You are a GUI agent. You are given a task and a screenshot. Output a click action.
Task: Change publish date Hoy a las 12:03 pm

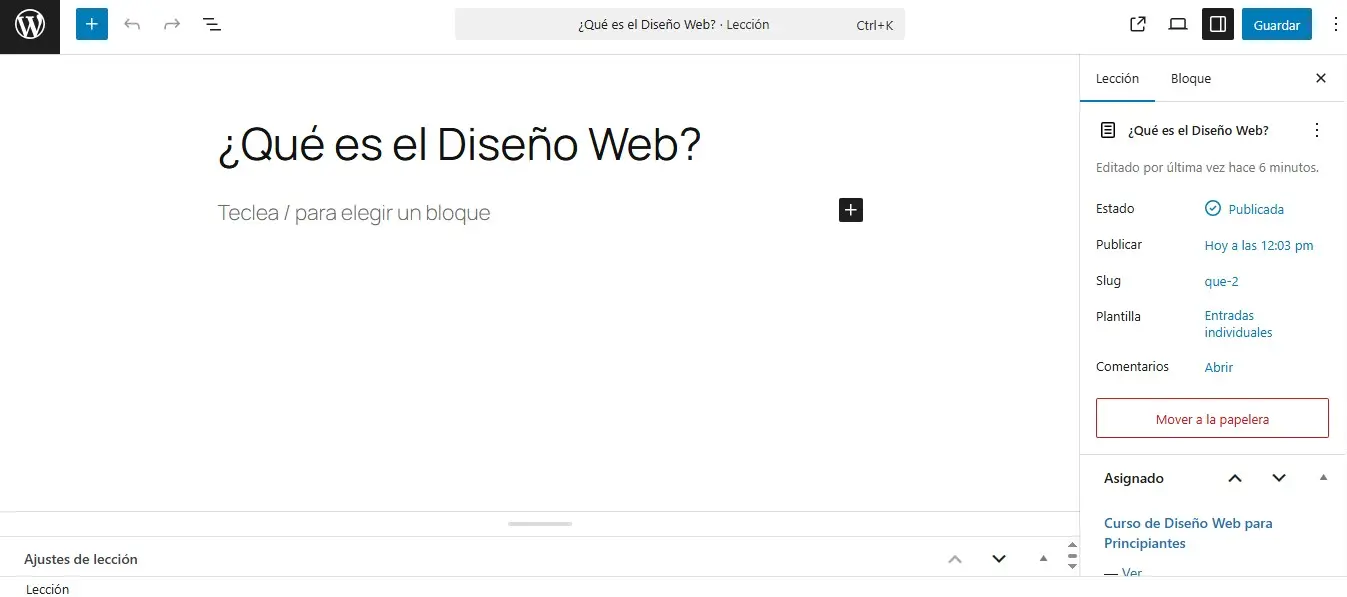coord(1259,245)
